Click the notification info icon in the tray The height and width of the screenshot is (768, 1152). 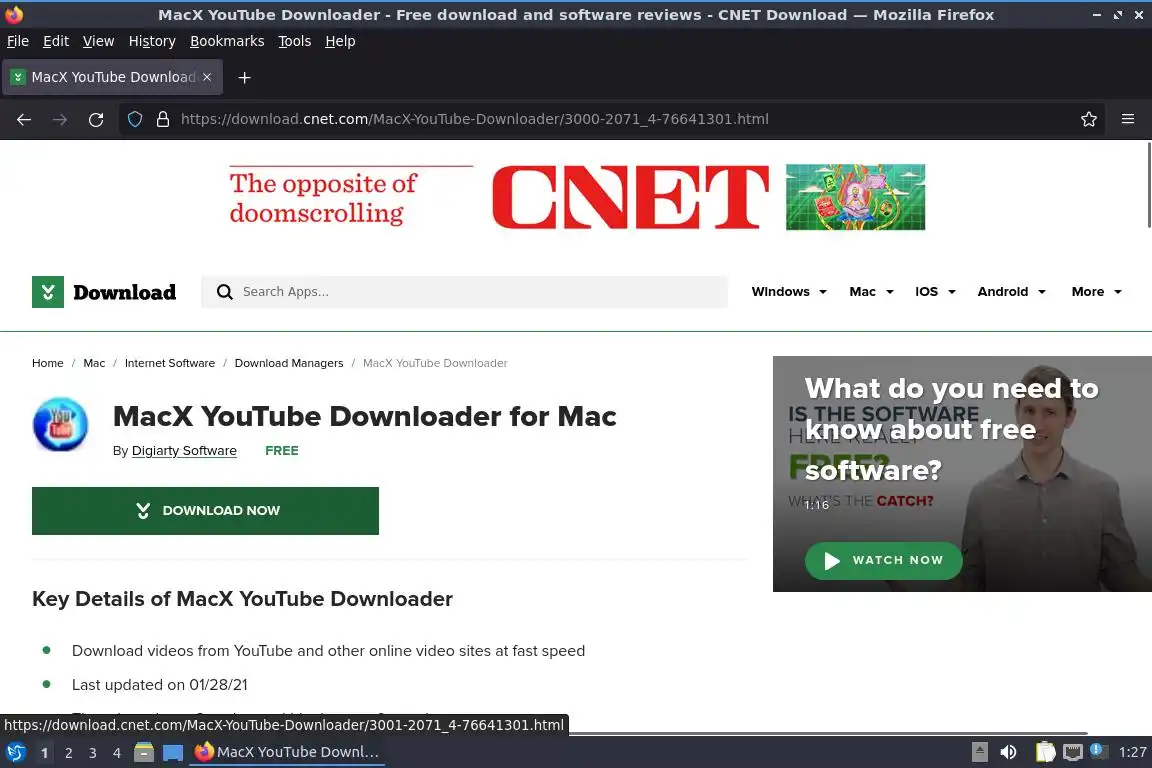(1097, 750)
